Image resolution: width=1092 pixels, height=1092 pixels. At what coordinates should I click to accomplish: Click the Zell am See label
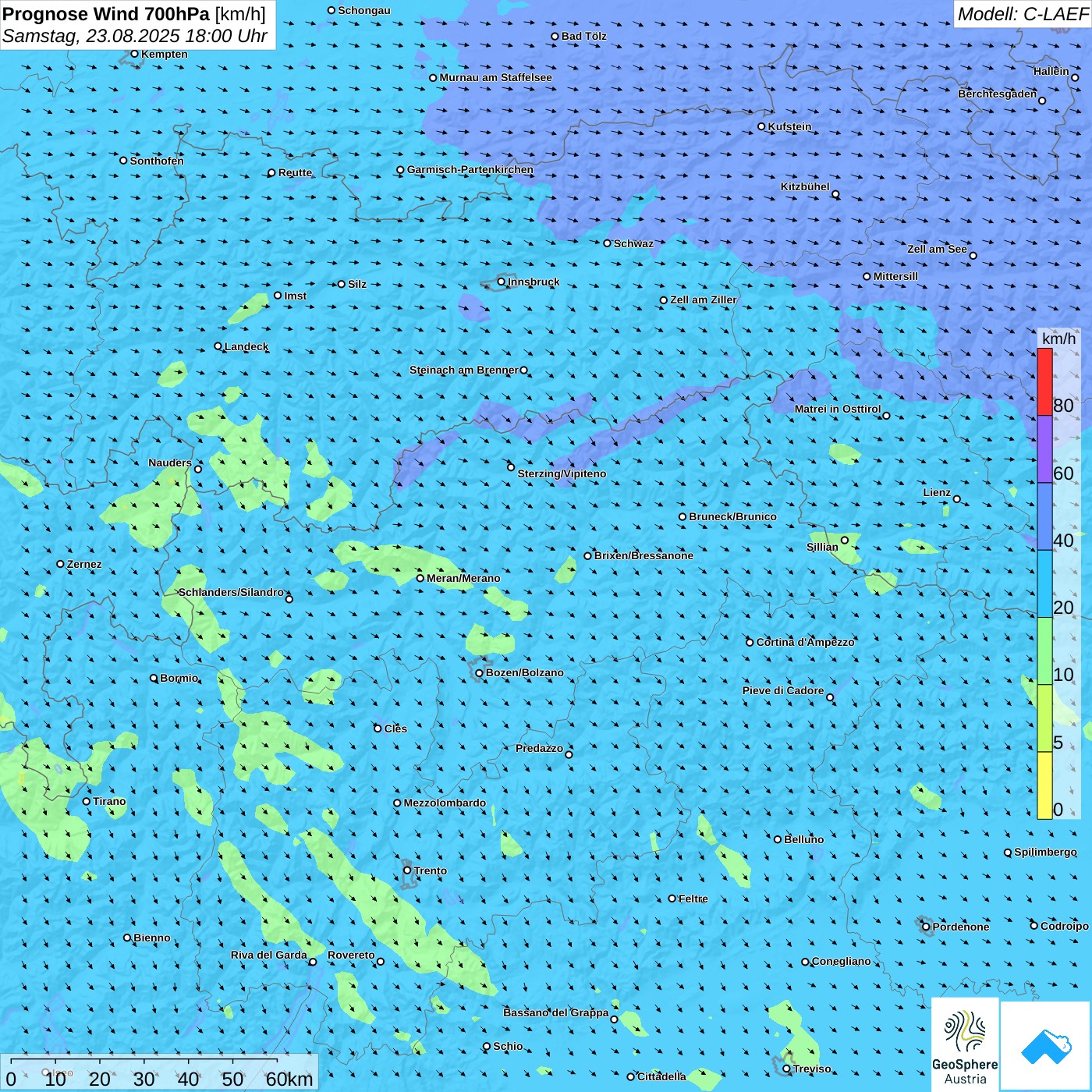937,249
